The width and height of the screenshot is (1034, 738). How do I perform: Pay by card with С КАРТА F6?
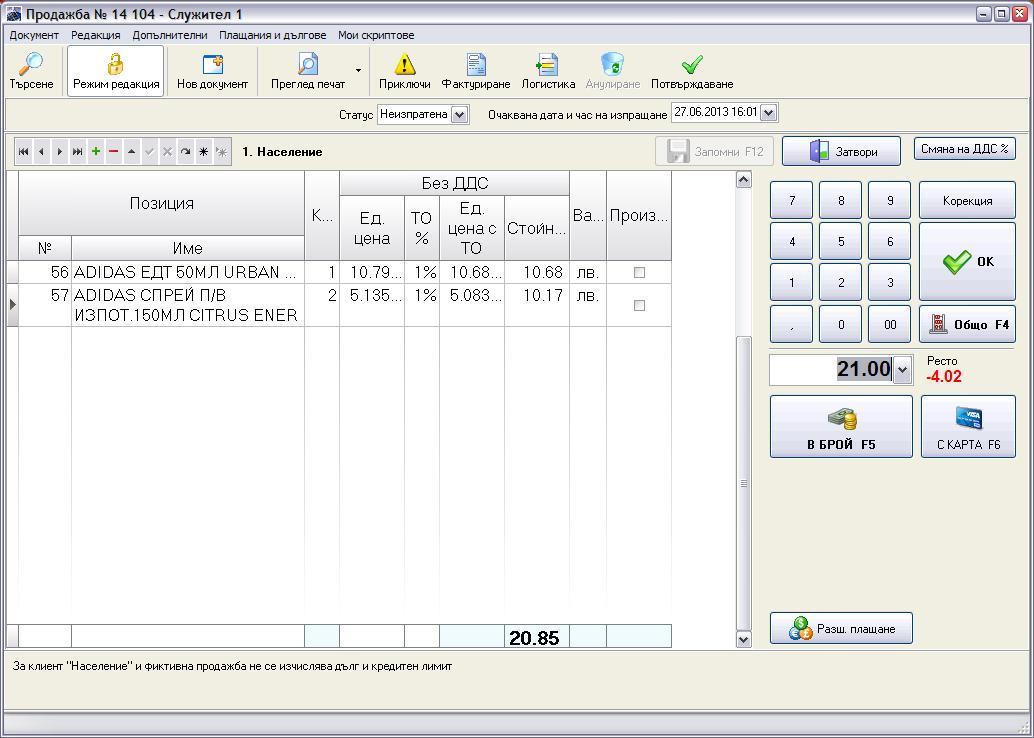click(x=968, y=426)
